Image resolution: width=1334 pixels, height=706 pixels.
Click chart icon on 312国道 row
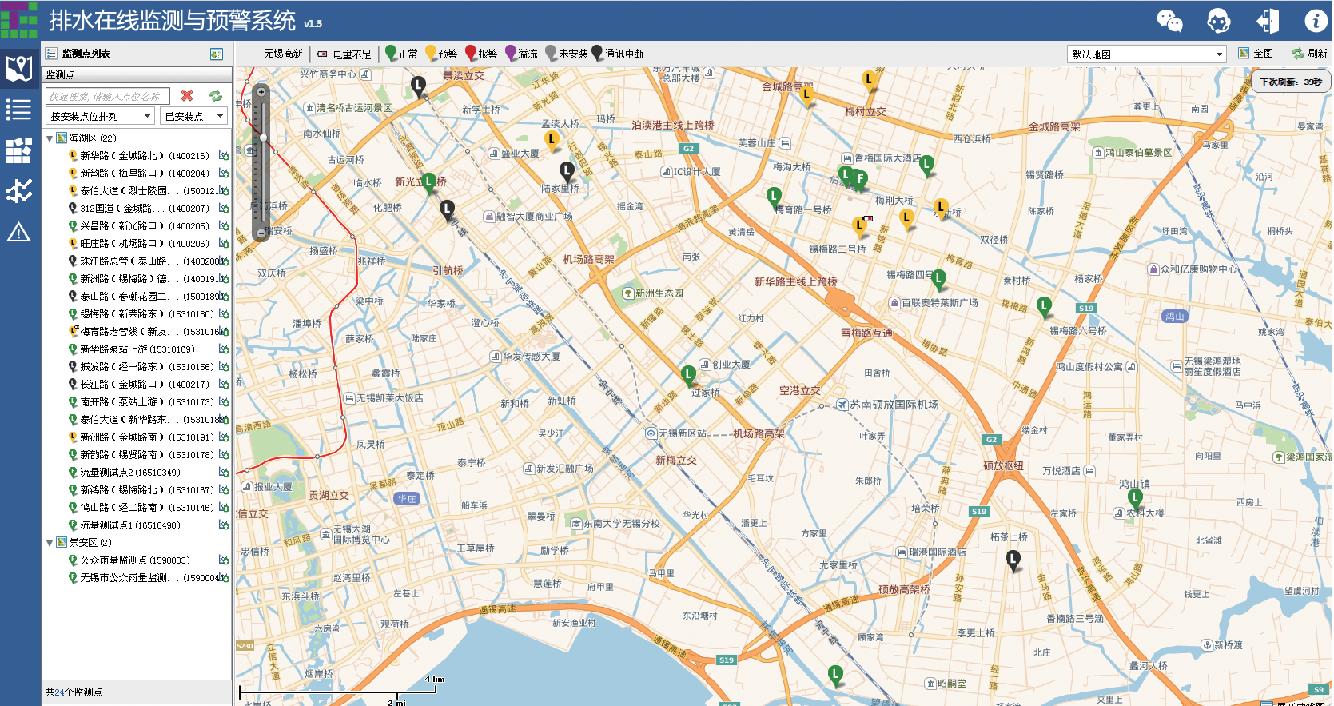pyautogui.click(x=224, y=208)
